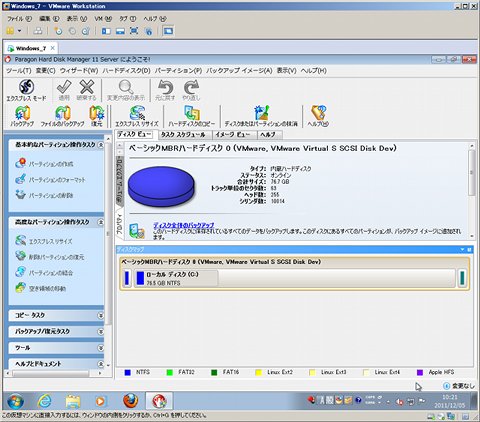Open Firefox from the taskbar
The height and width of the screenshot is (422, 480).
[x=130, y=400]
